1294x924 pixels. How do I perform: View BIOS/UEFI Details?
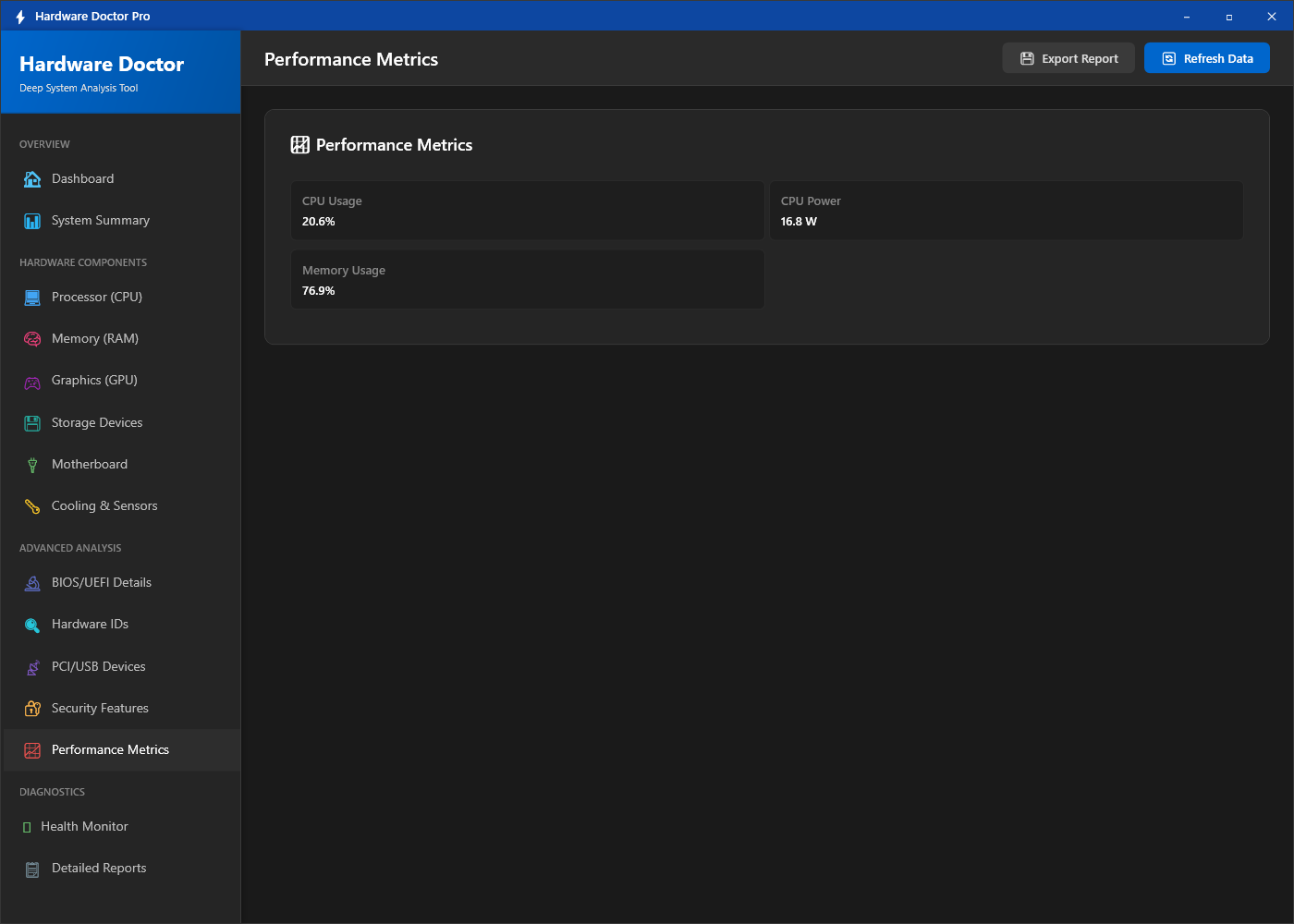click(121, 583)
